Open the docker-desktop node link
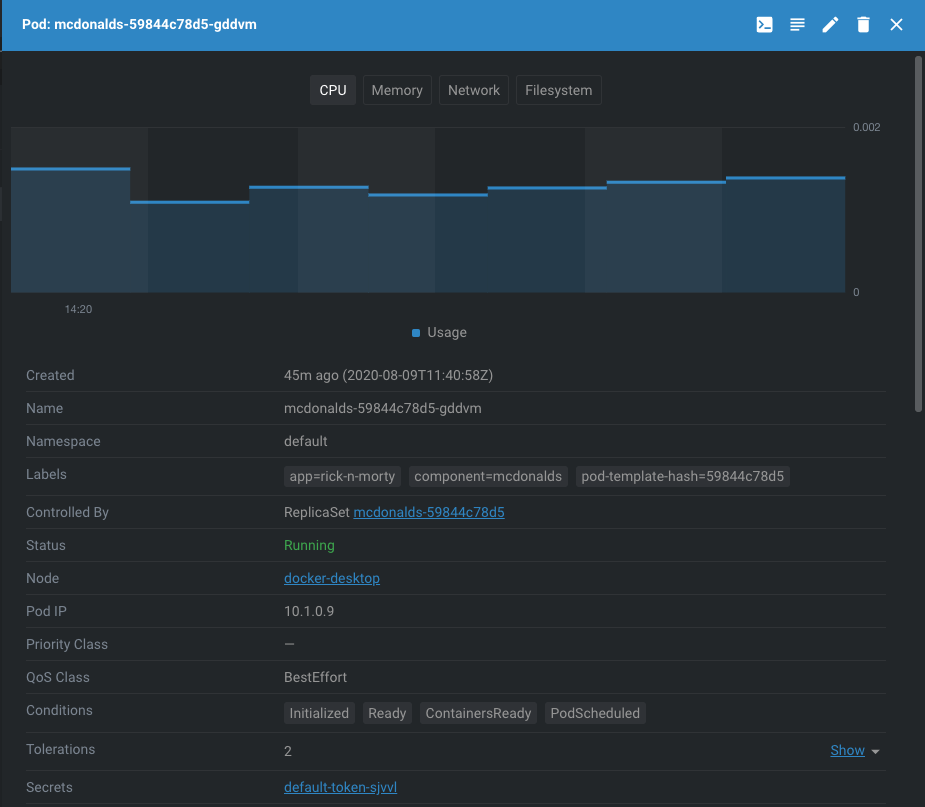 click(x=332, y=578)
